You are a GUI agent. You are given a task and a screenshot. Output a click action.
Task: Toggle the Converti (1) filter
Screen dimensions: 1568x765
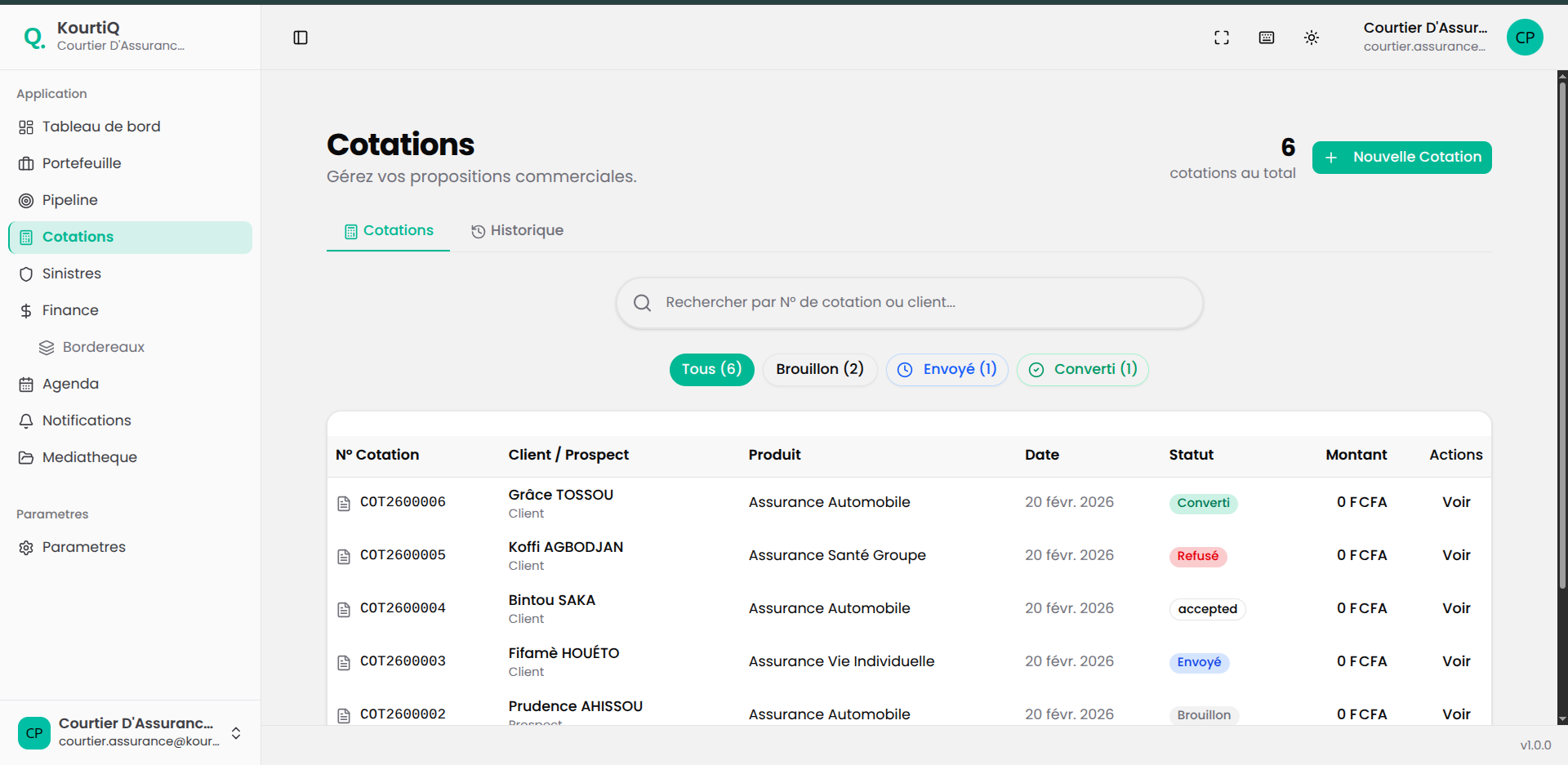(x=1082, y=369)
